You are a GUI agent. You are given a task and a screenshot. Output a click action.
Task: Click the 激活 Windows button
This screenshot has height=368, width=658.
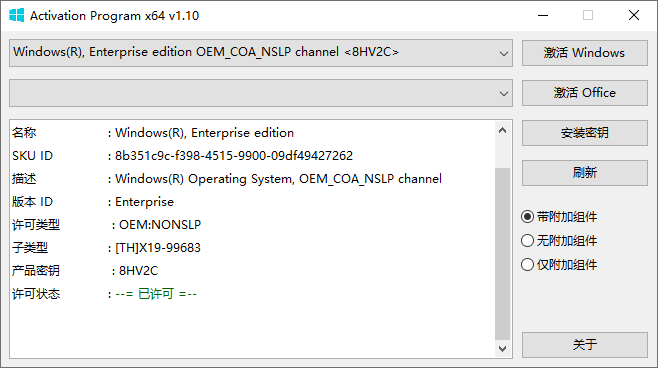point(585,53)
